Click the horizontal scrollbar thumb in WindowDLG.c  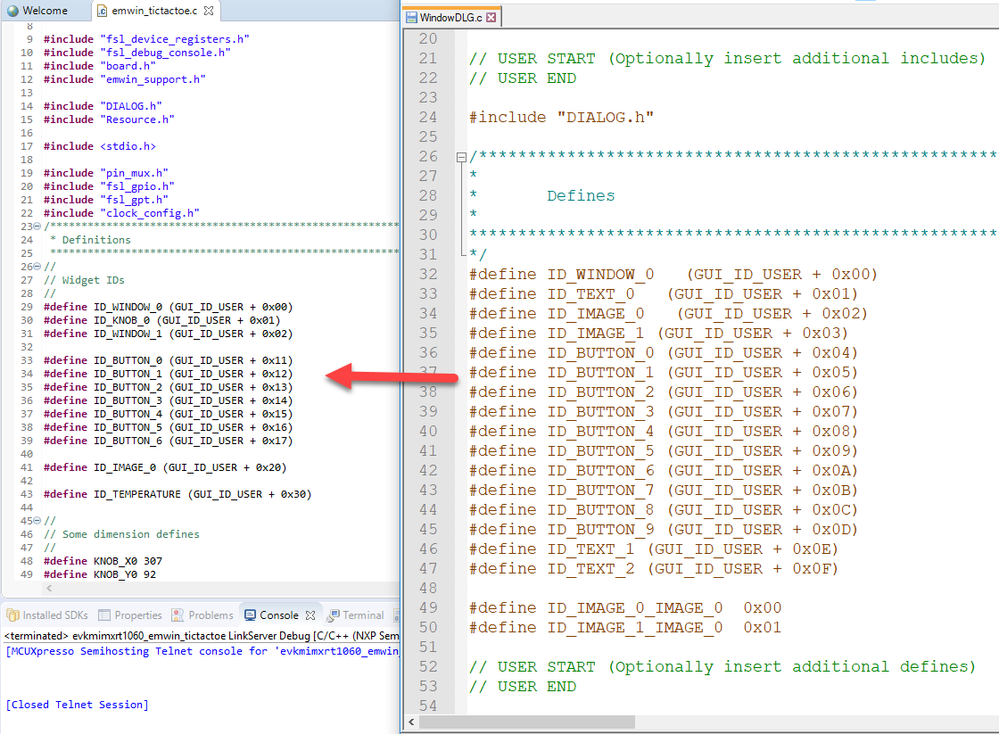pos(527,722)
